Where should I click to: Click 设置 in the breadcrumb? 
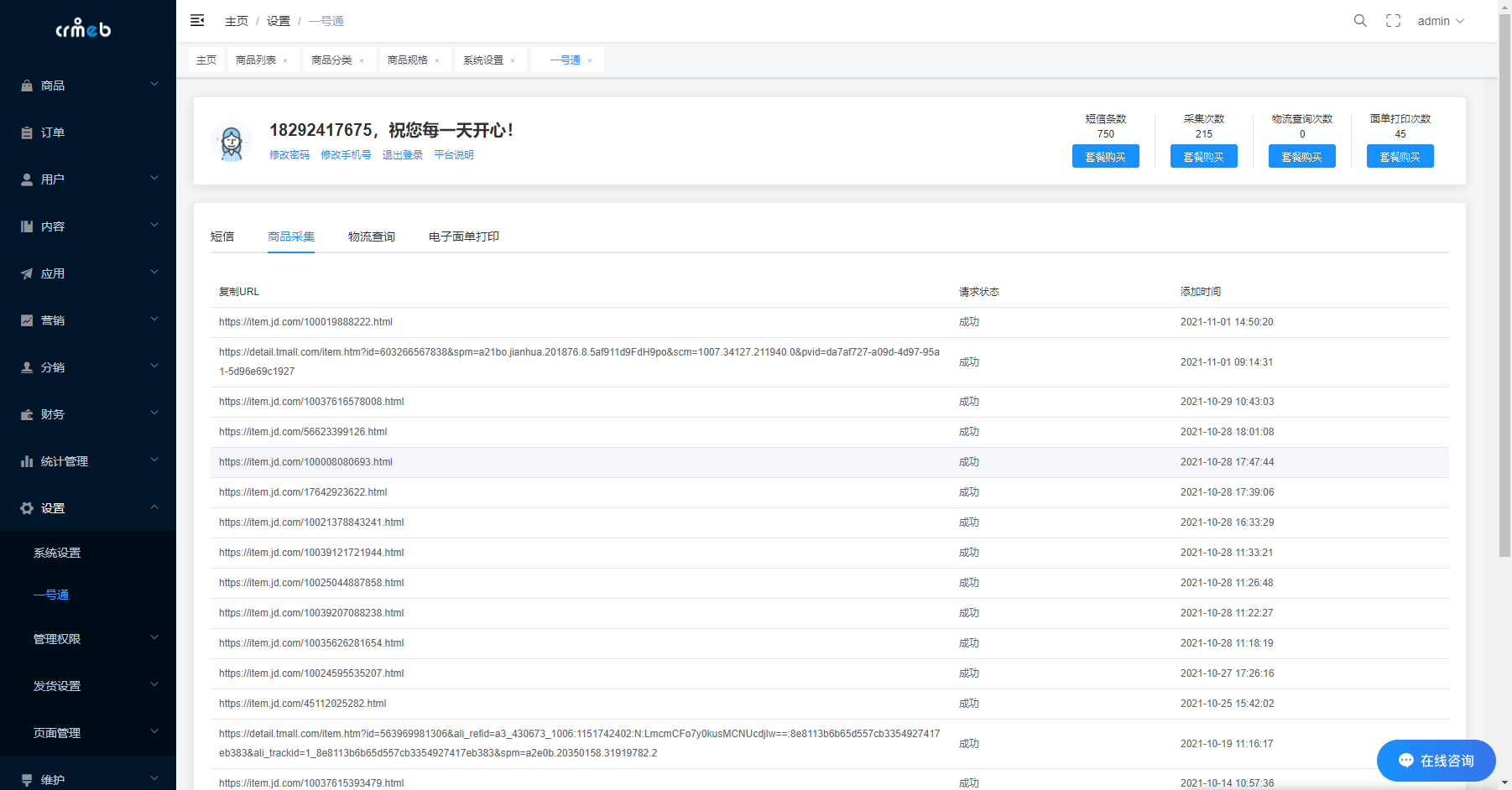(279, 21)
